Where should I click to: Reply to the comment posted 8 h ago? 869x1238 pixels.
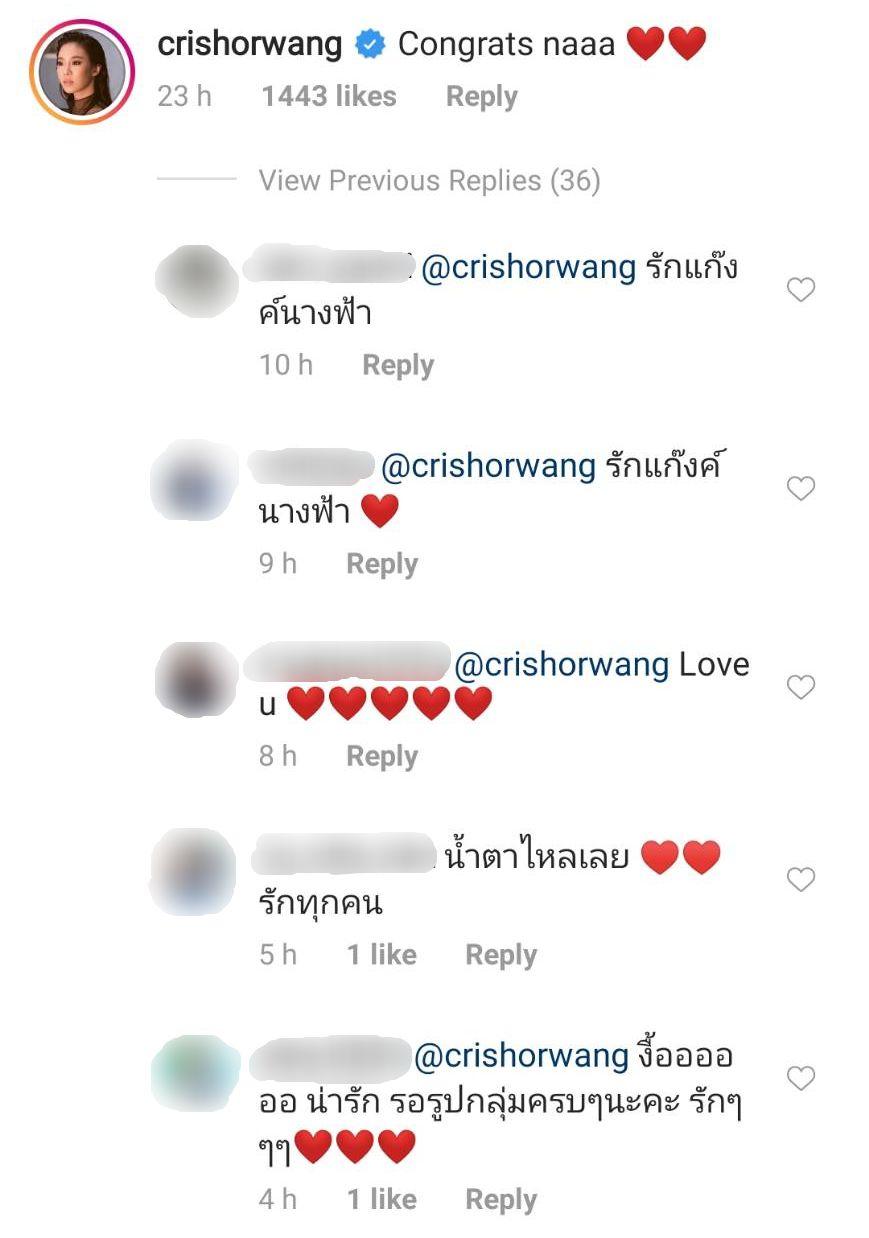(x=382, y=757)
